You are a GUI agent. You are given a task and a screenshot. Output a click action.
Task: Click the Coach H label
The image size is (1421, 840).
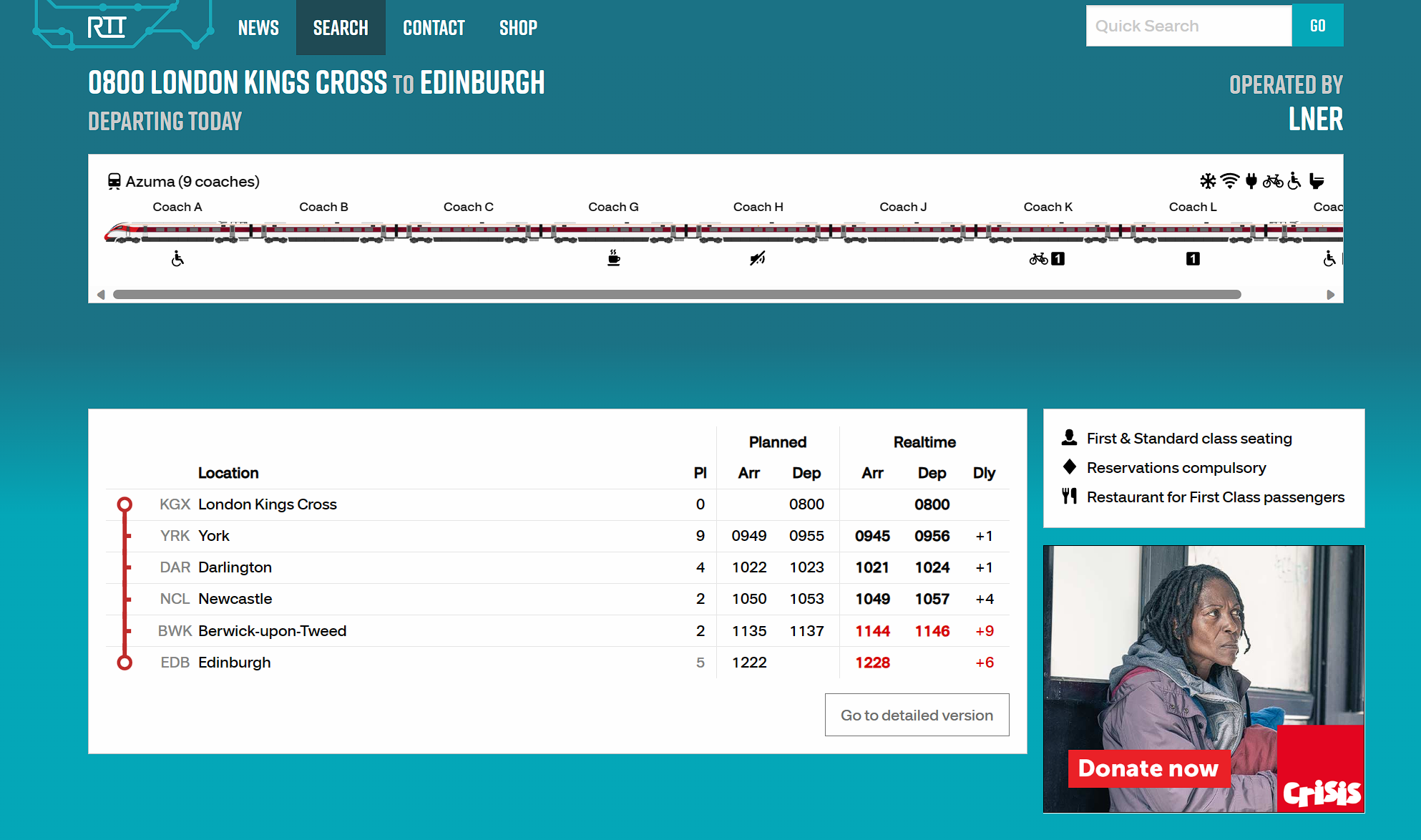(x=758, y=207)
